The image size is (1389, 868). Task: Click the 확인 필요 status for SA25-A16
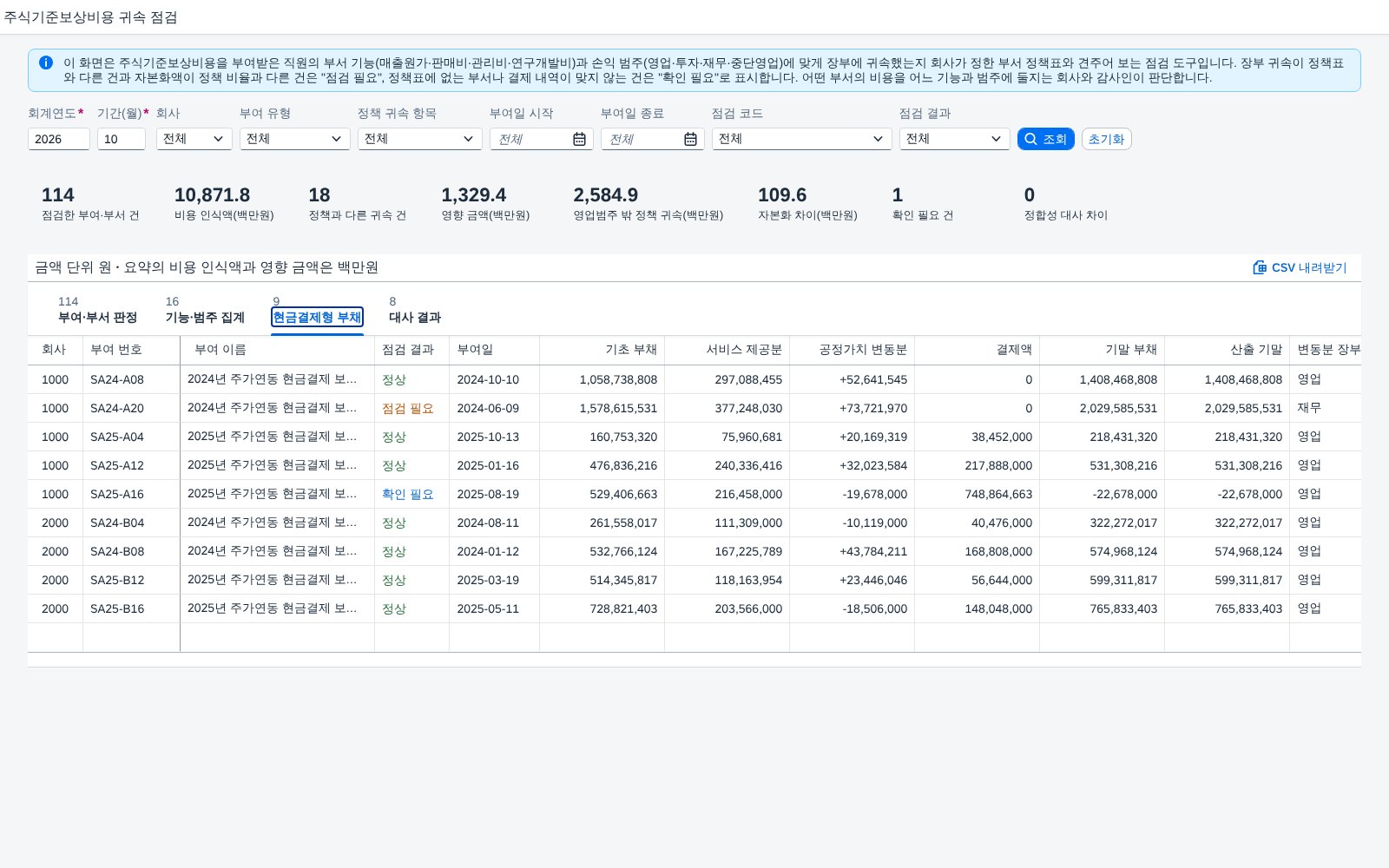click(408, 494)
